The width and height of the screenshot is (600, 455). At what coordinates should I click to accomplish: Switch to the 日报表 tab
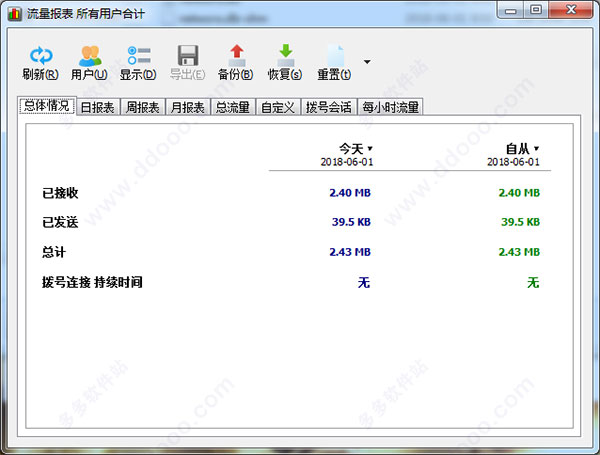[x=98, y=107]
